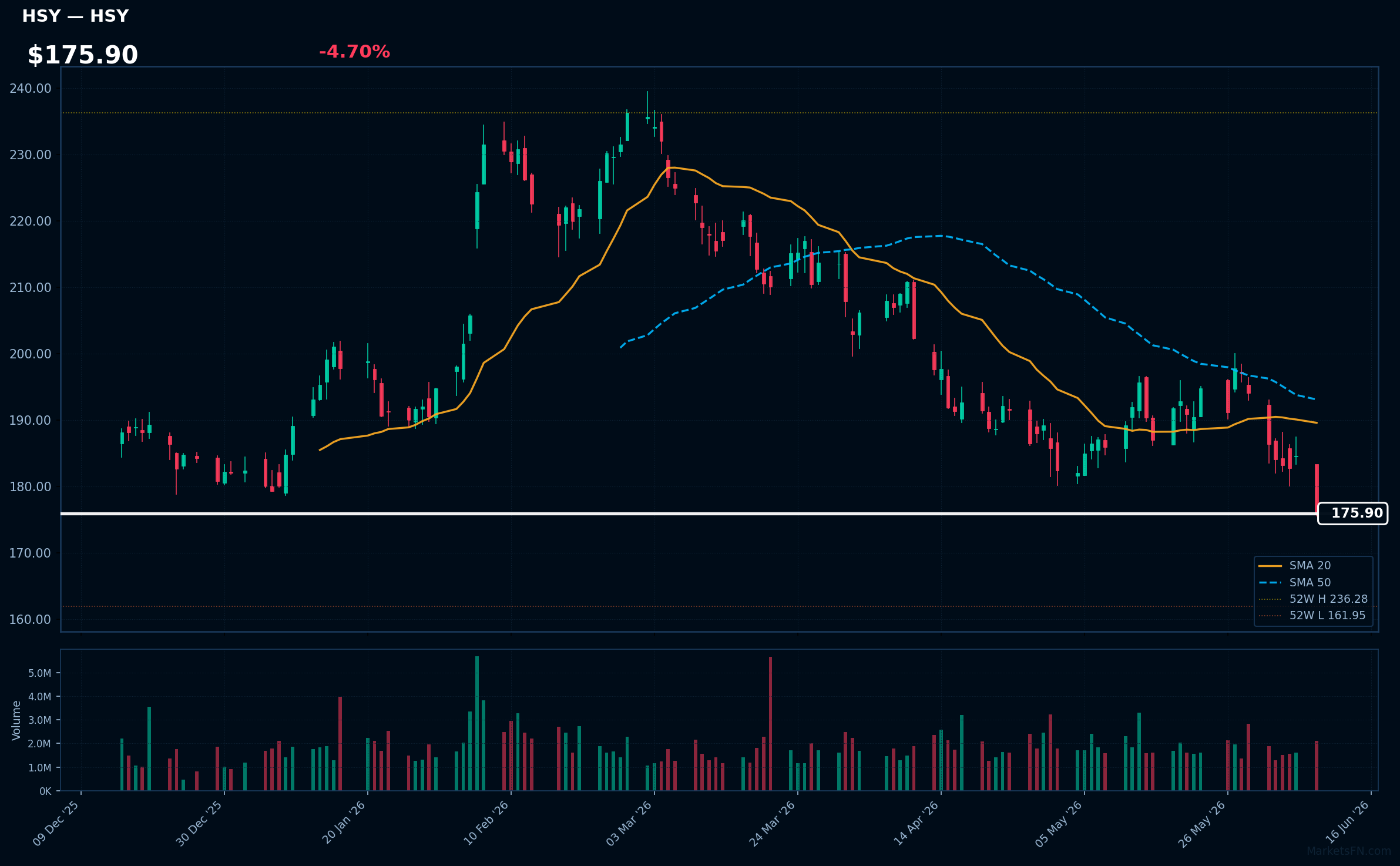Click the tallest green volume bar in February
The height and width of the screenshot is (866, 1400).
click(477, 723)
